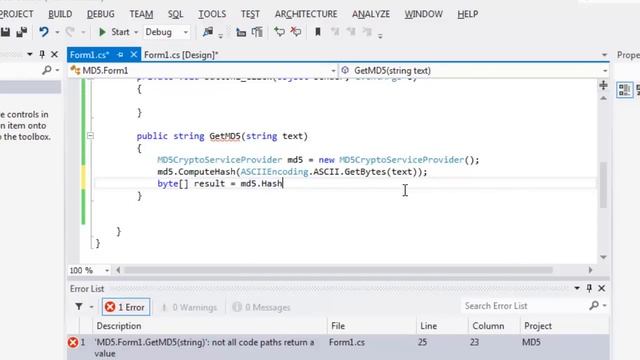Click the horizontal scrollbar thumb
Screen dimensions: 640x360
pos(338,270)
